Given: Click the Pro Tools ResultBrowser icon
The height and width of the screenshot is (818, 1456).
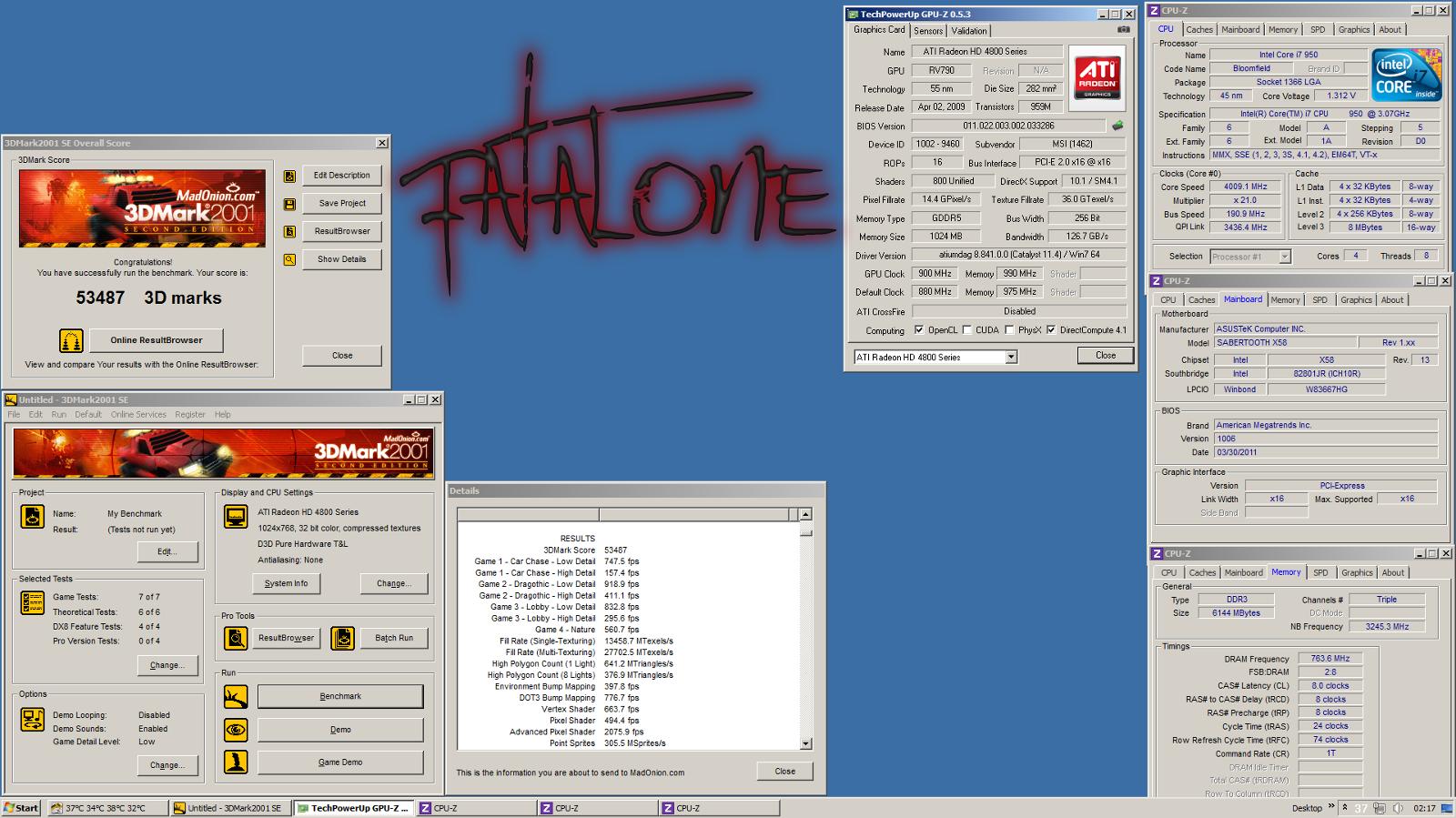Looking at the screenshot, I should pos(236,639).
